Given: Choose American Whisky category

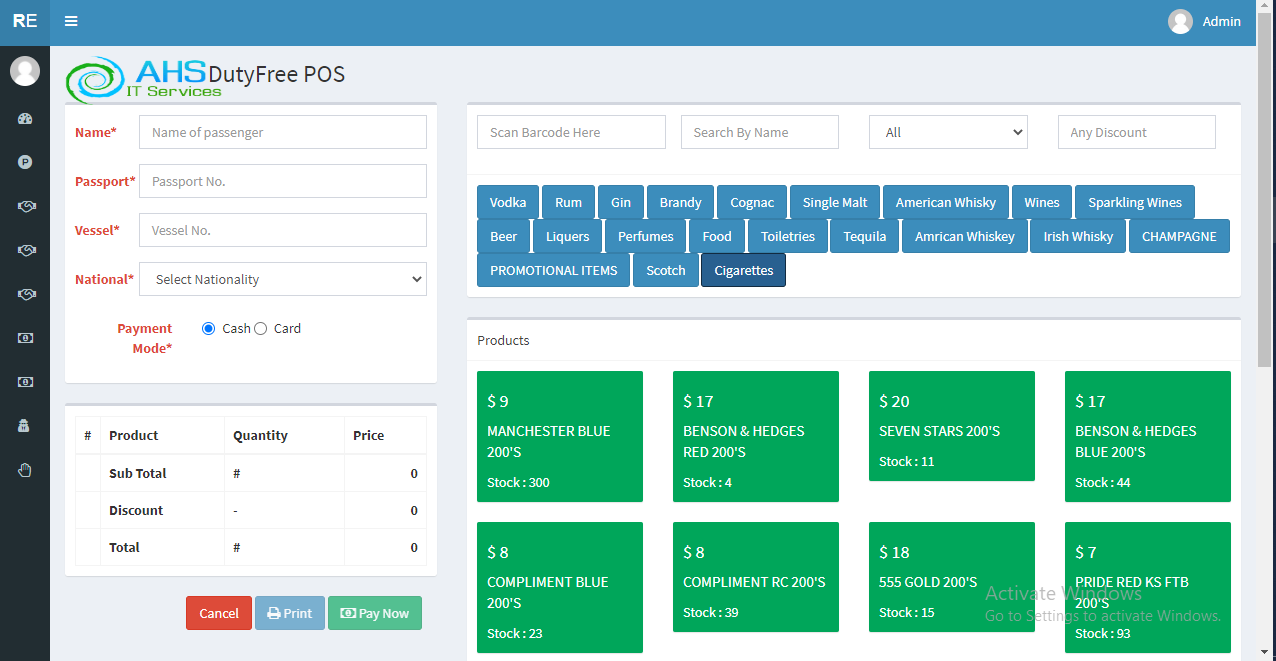Looking at the screenshot, I should point(946,202).
